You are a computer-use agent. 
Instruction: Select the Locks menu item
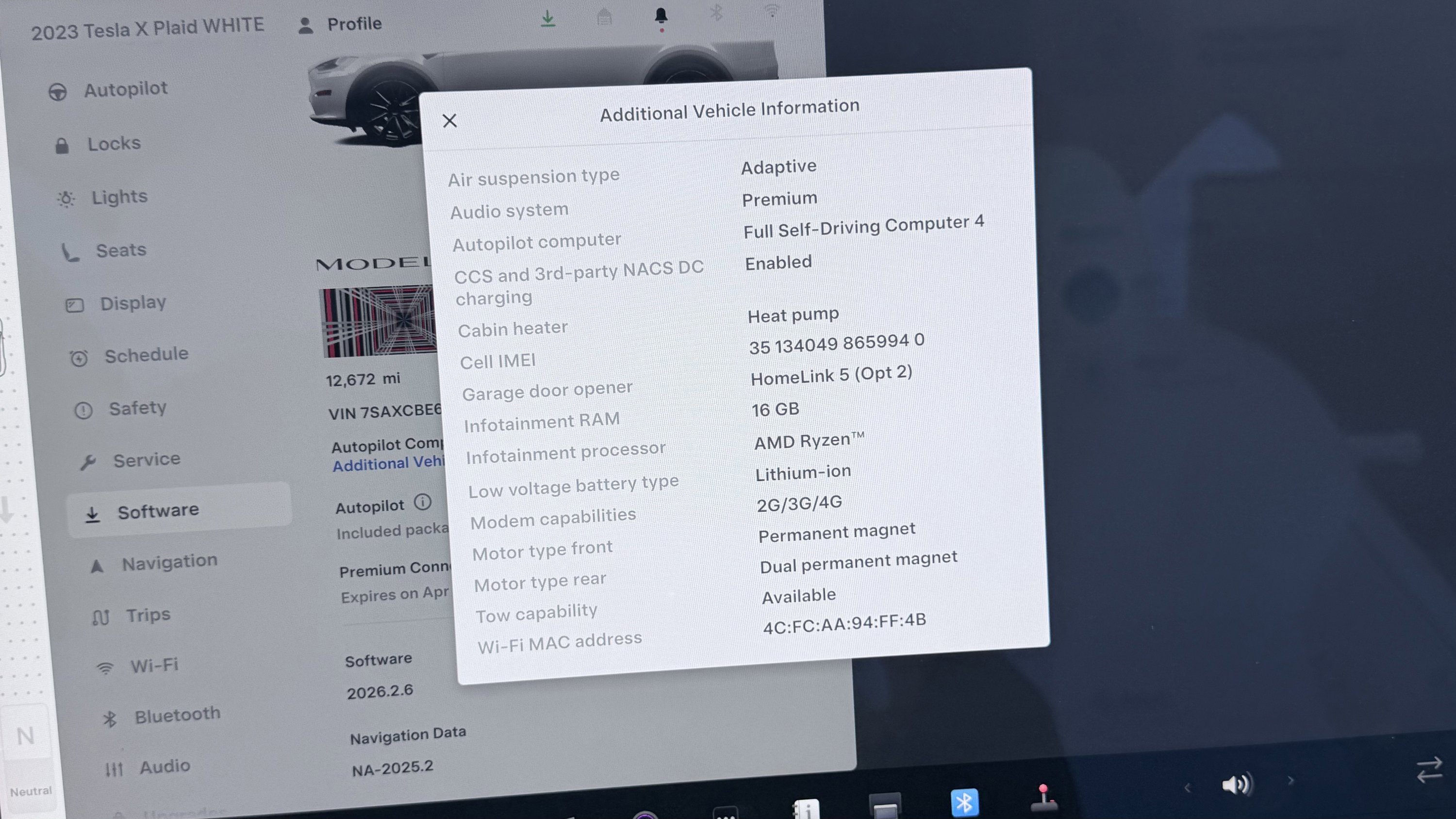tap(114, 144)
